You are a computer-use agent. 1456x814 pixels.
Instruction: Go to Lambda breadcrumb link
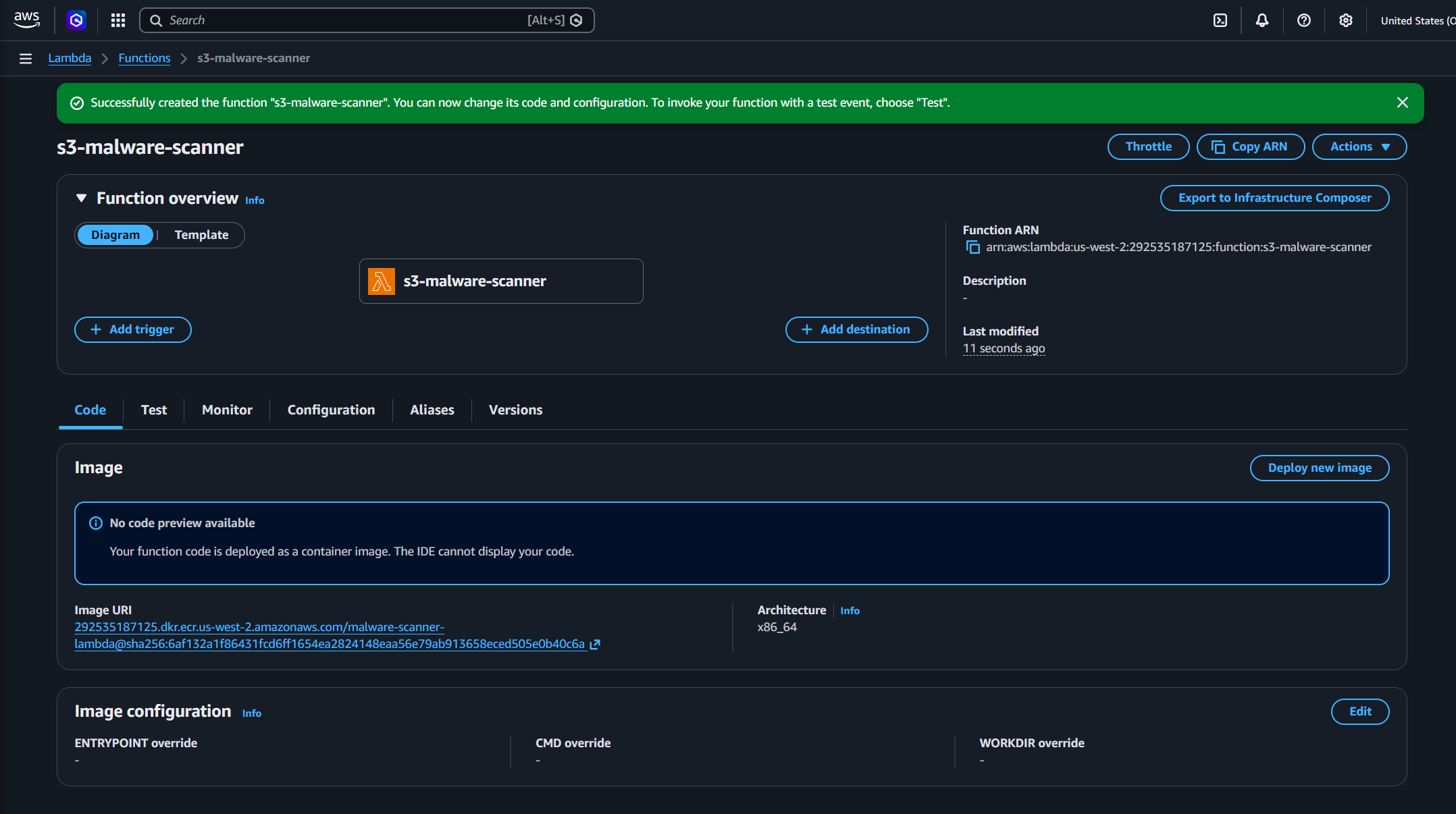click(x=70, y=59)
